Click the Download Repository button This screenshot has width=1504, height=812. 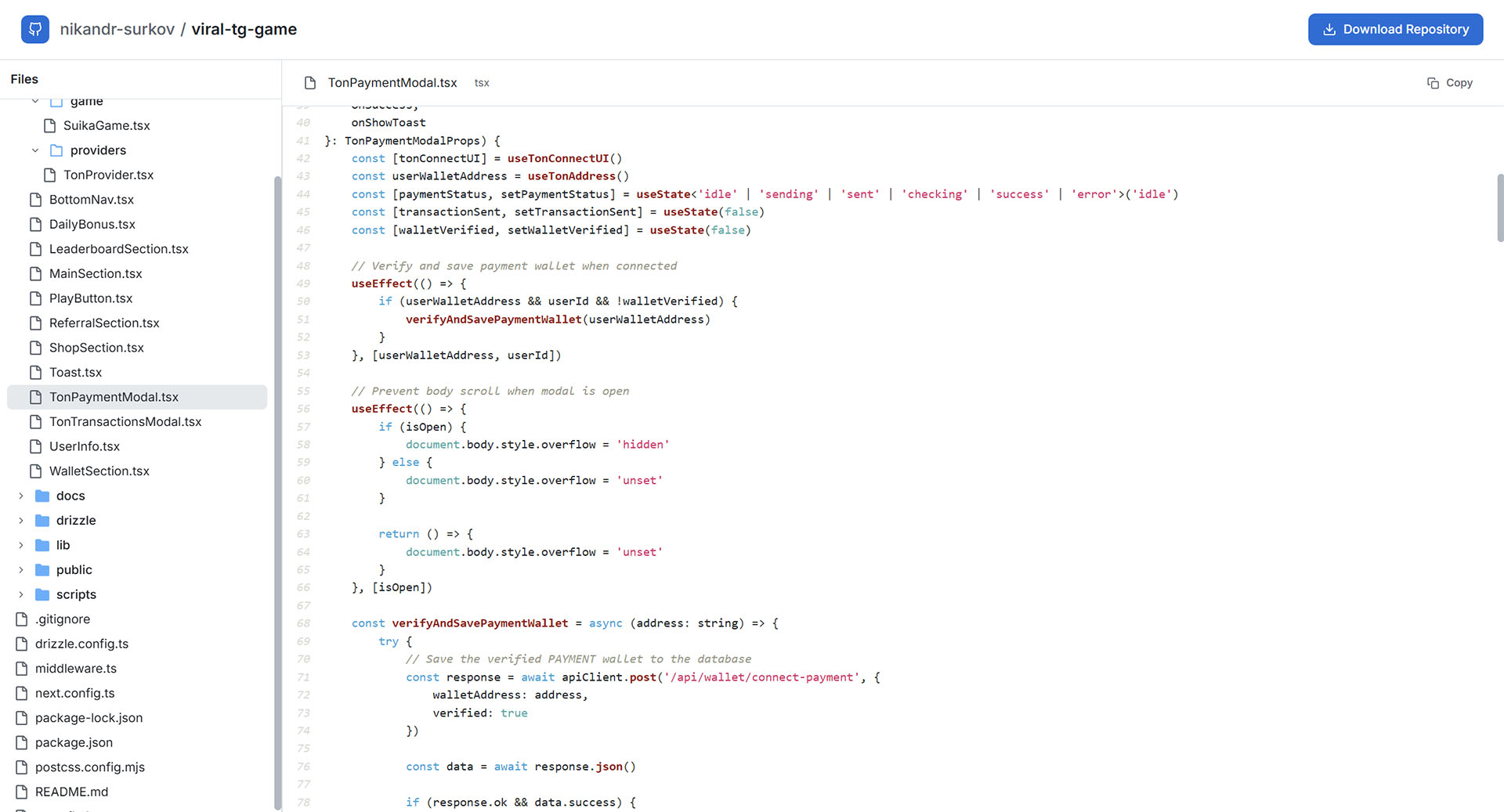tap(1395, 29)
